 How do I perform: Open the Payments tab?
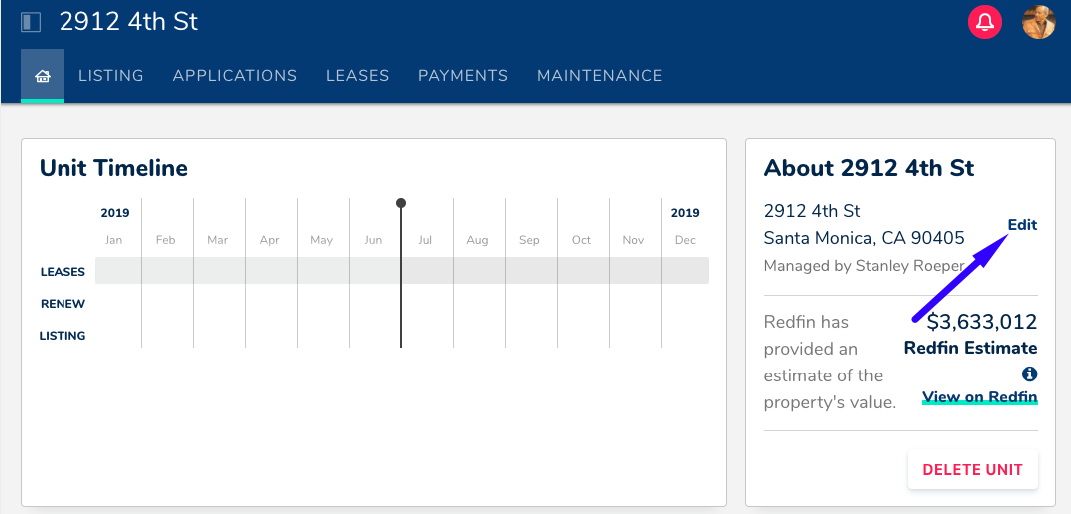[x=463, y=76]
